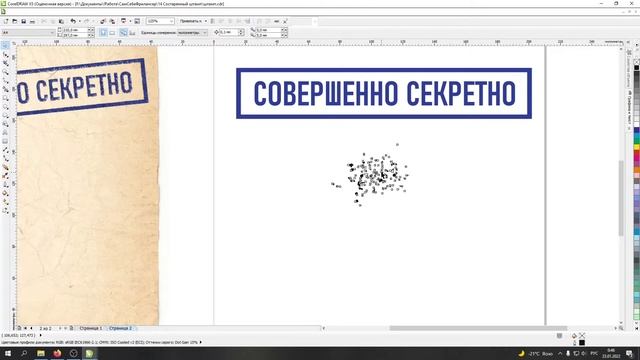640x360 pixels.
Task: Open File Explorer from the taskbar
Action: (41, 353)
